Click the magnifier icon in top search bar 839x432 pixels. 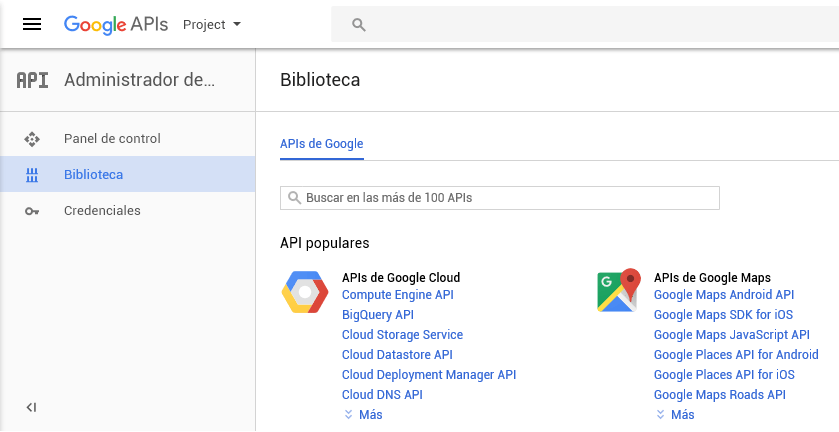(x=358, y=25)
